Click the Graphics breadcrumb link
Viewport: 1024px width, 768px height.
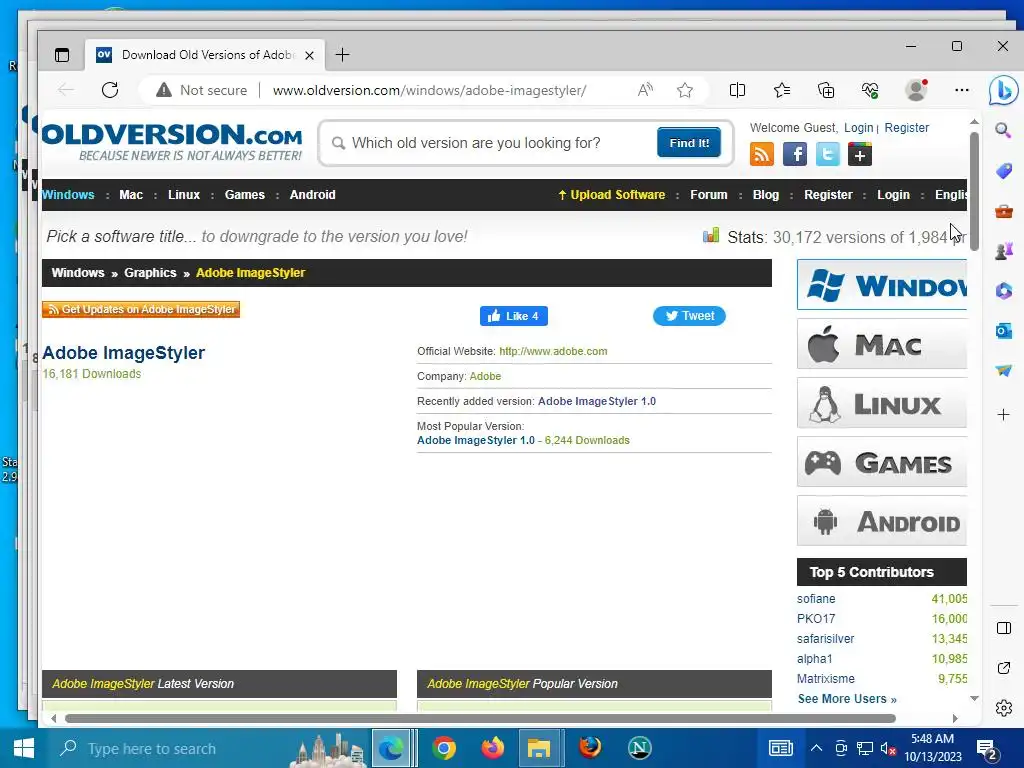tap(150, 273)
